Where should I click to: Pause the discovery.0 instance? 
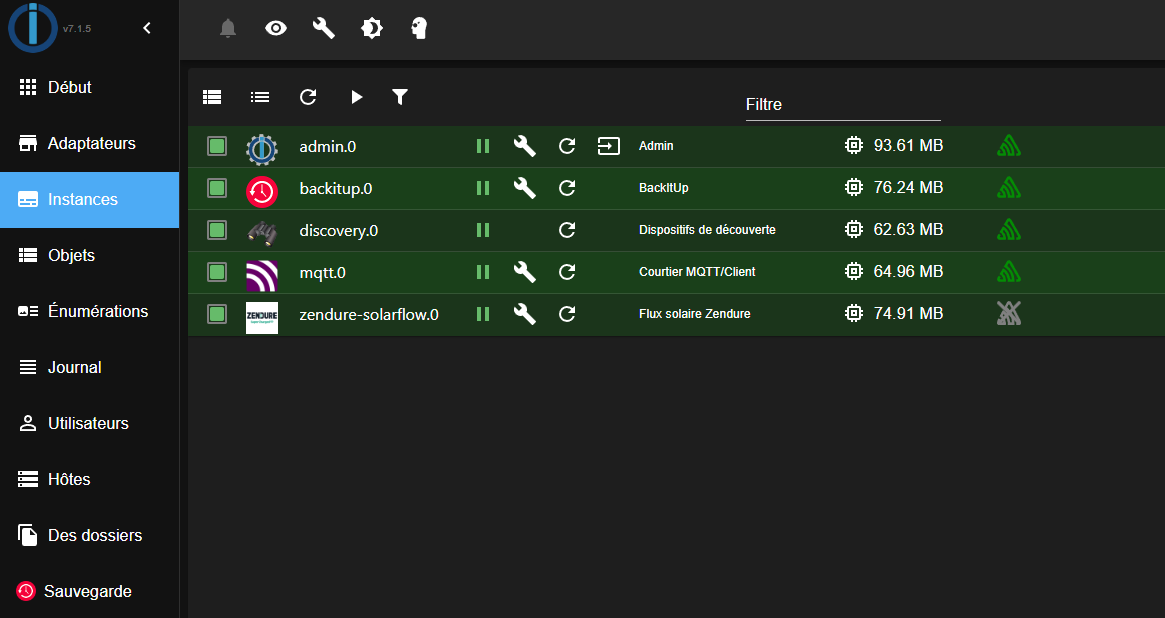[x=483, y=230]
